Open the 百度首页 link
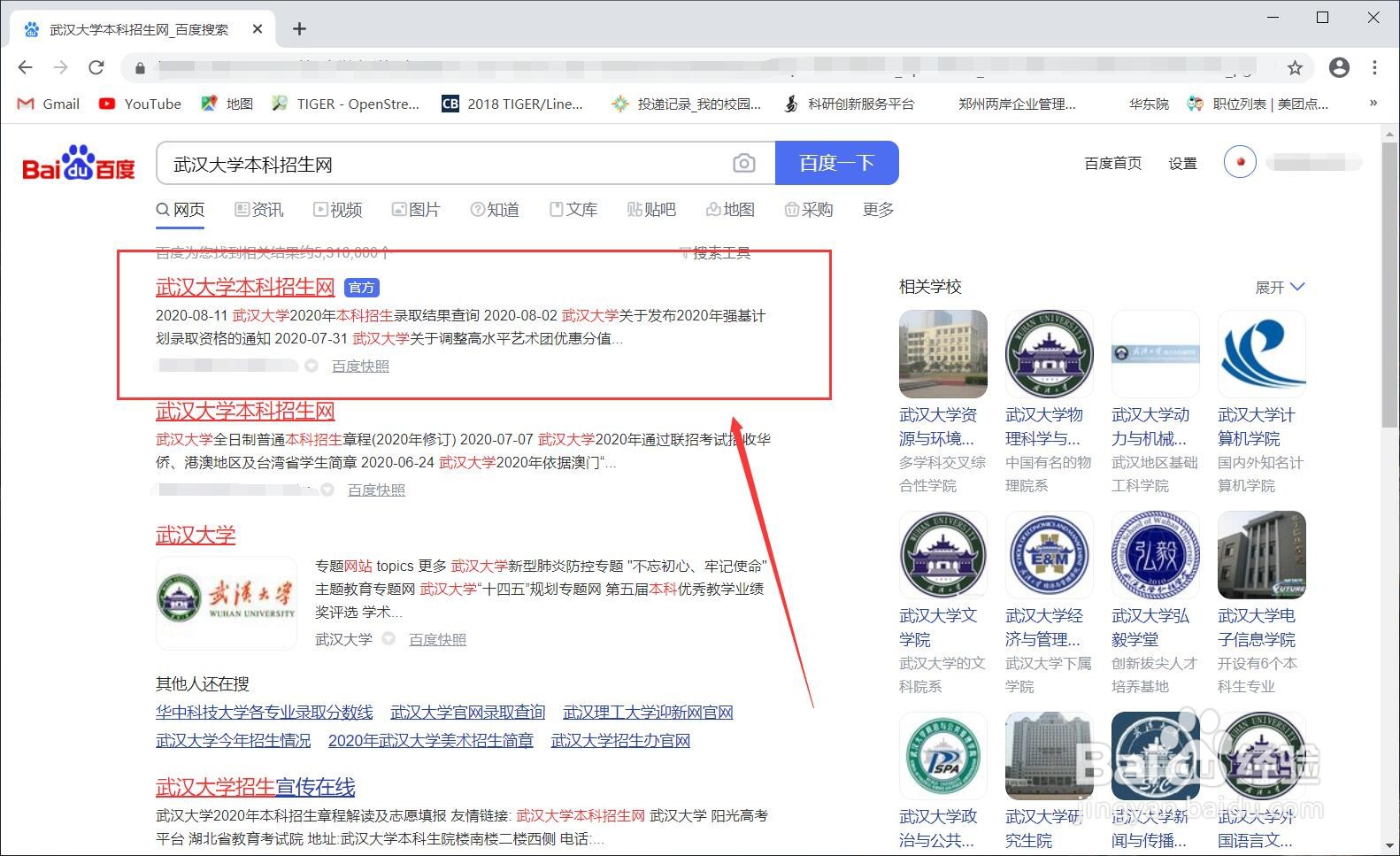 click(1112, 163)
